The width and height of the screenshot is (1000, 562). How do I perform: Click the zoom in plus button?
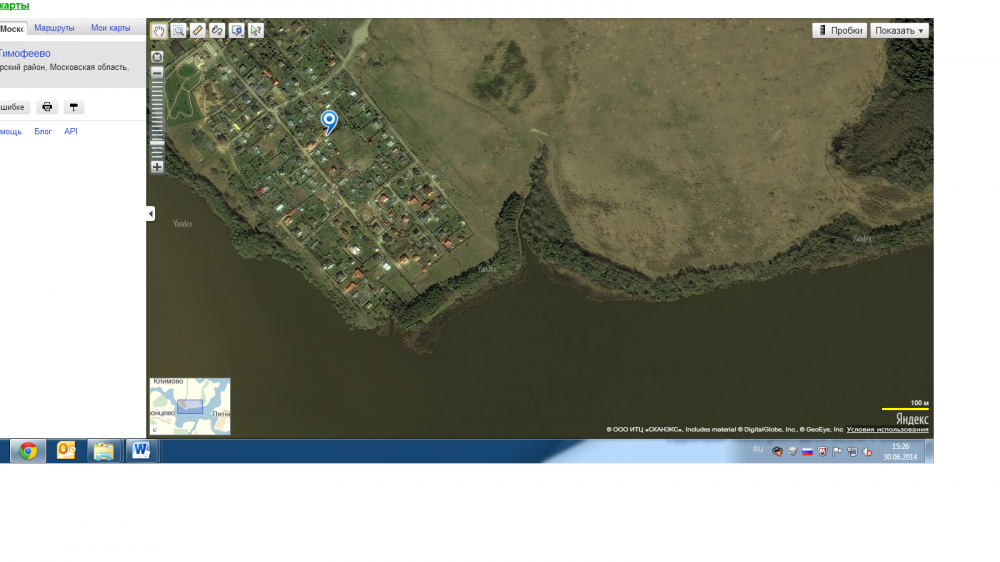coord(157,167)
